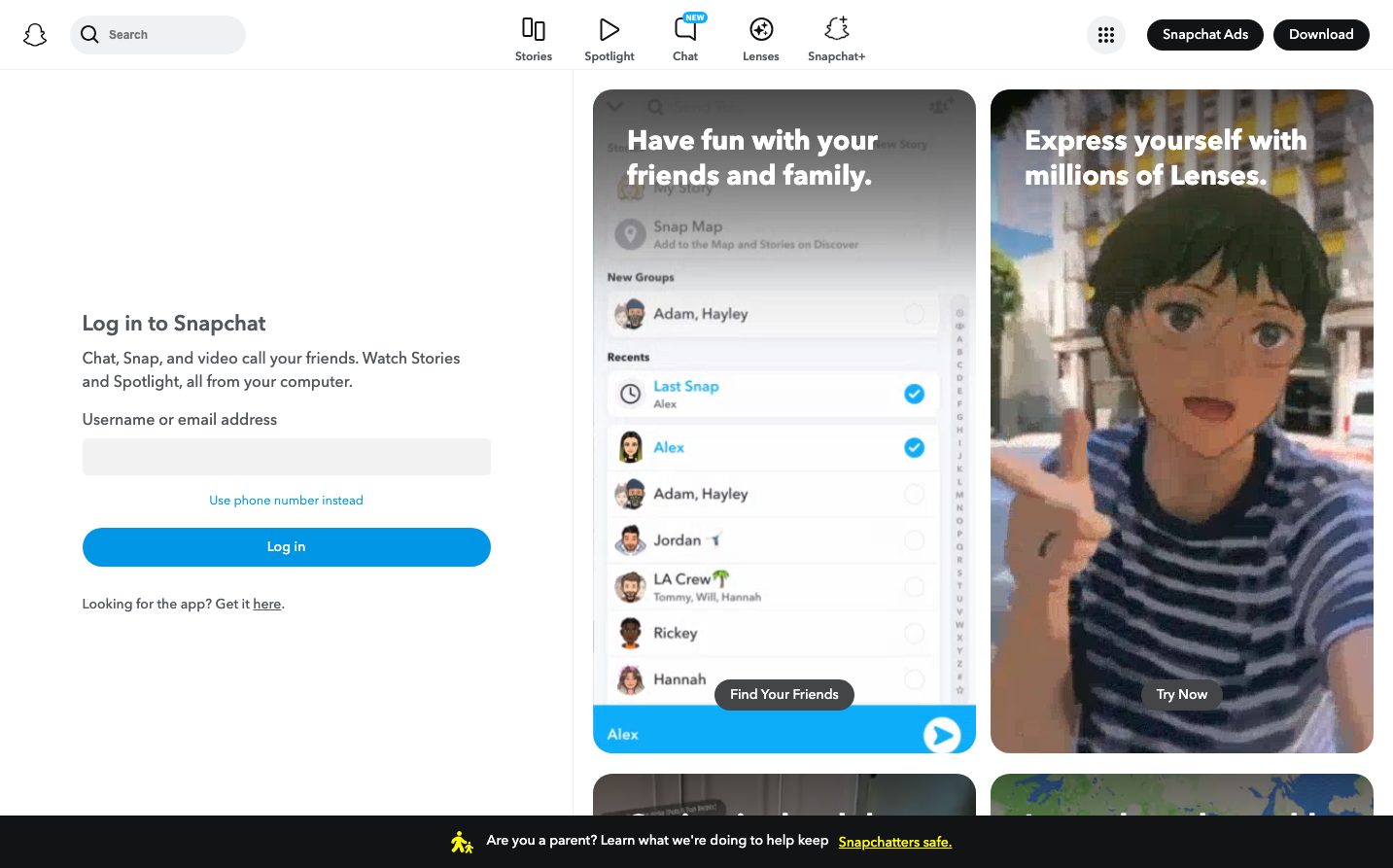
Task: Open the Stories section
Action: click(x=533, y=39)
